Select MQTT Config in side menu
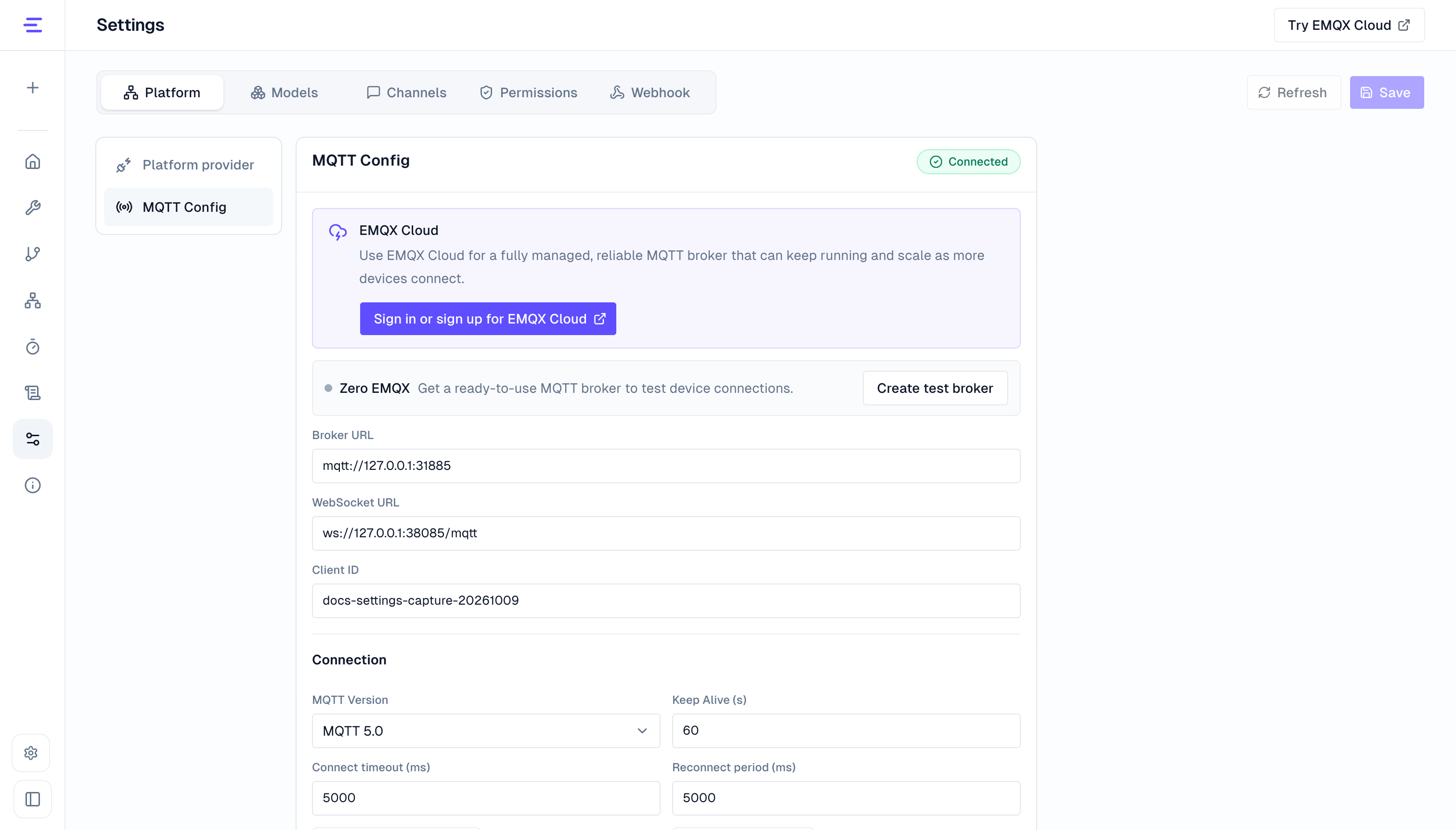1456x830 pixels. (189, 207)
